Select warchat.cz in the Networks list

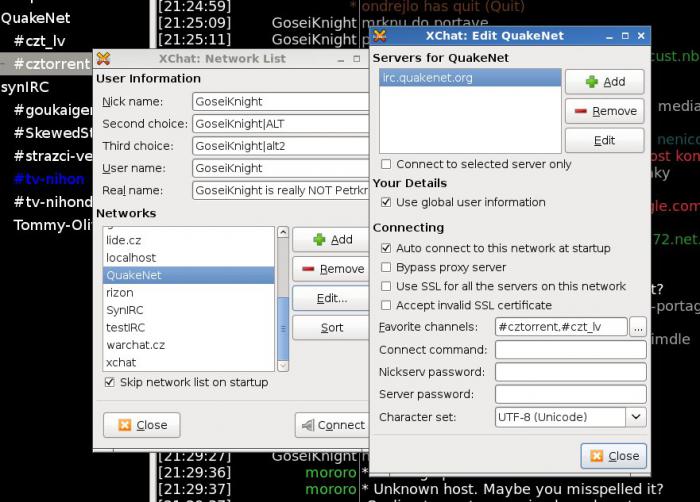pos(188,345)
